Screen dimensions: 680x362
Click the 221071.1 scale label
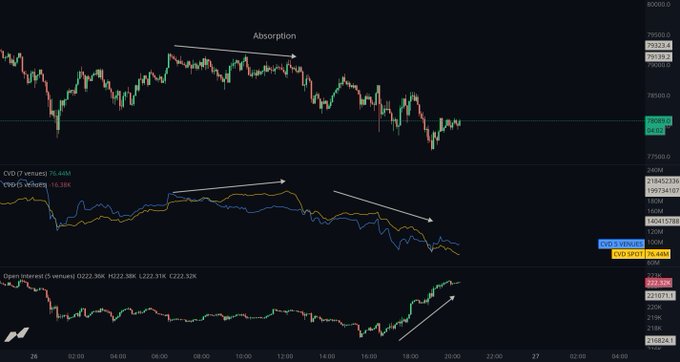pos(660,296)
